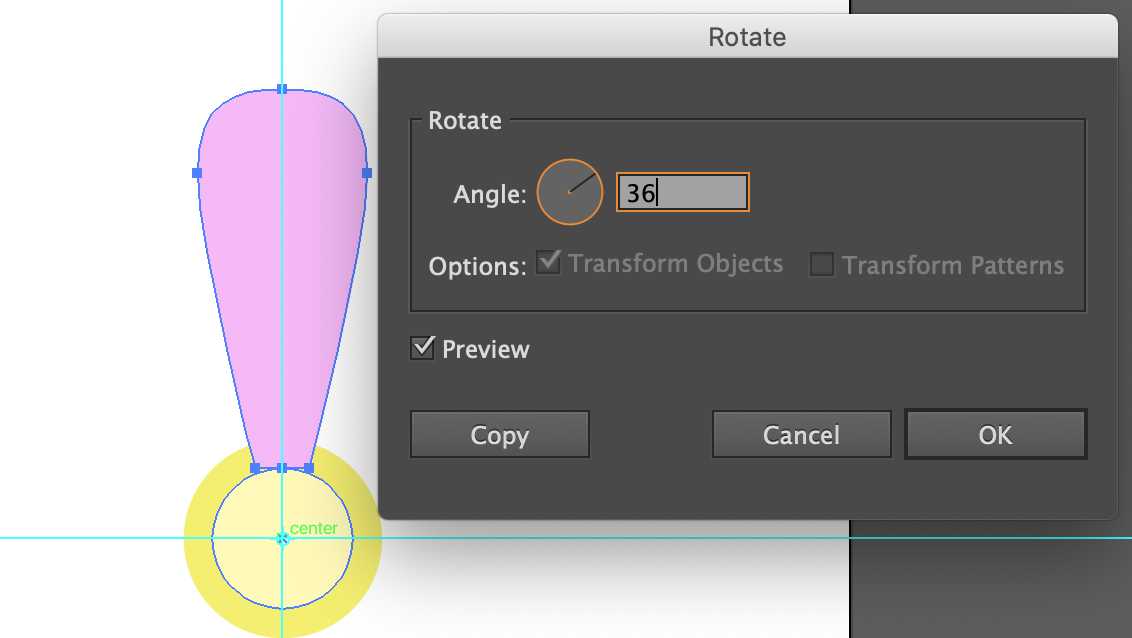This screenshot has height=638, width=1132.
Task: Toggle the Transform Objects checkbox
Action: 548,263
